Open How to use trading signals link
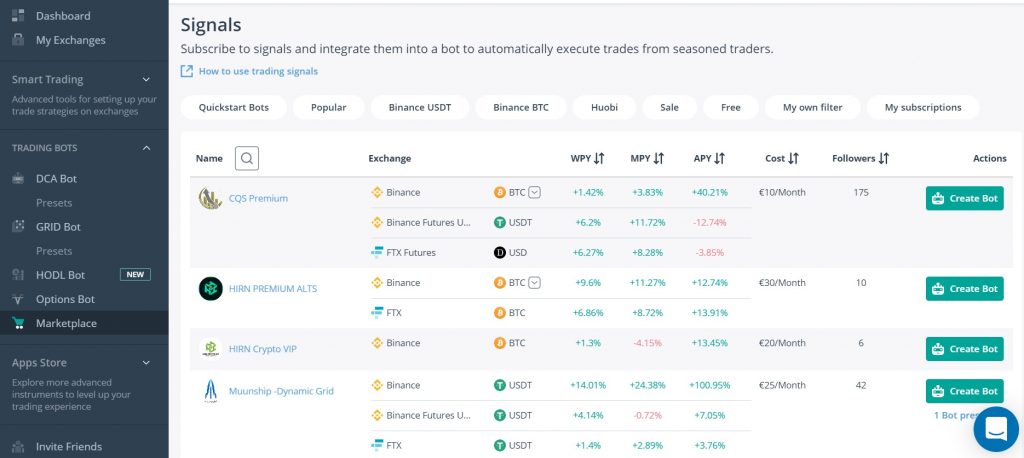This screenshot has height=458, width=1024. coord(257,71)
